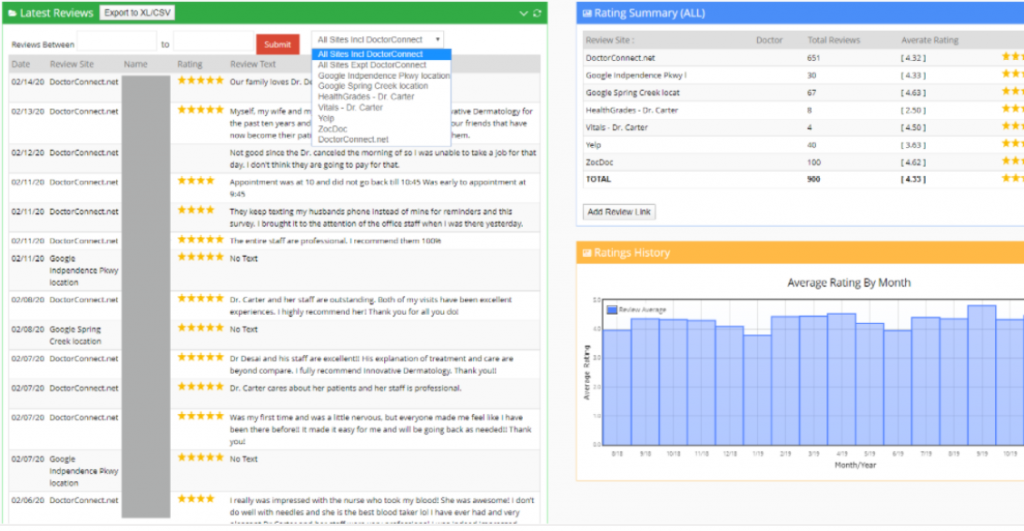This screenshot has width=1024, height=531.
Task: Click the Review Average chart legend
Action: tap(636, 310)
